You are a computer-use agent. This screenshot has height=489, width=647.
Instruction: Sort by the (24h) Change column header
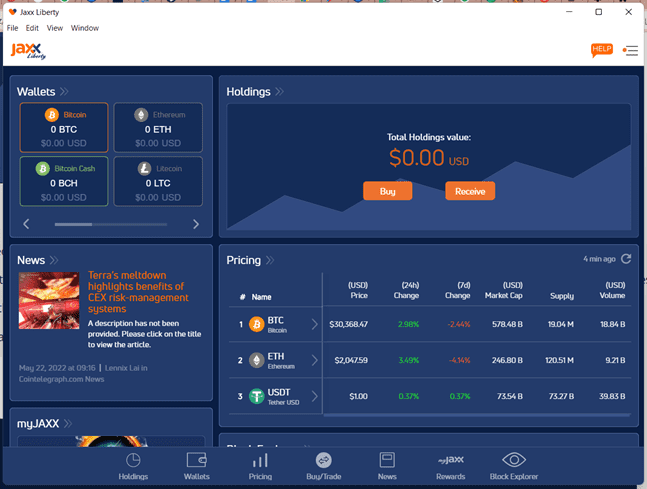[x=406, y=290]
